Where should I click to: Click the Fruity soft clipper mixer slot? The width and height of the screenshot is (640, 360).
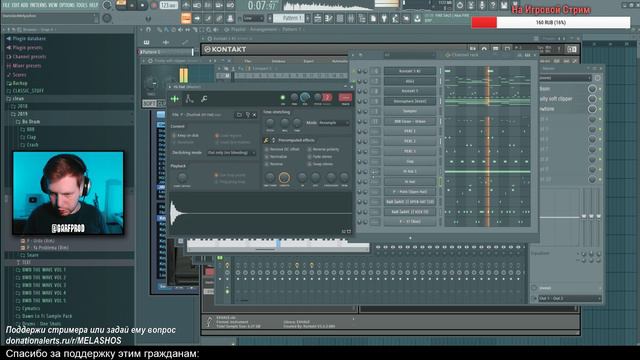(x=562, y=99)
